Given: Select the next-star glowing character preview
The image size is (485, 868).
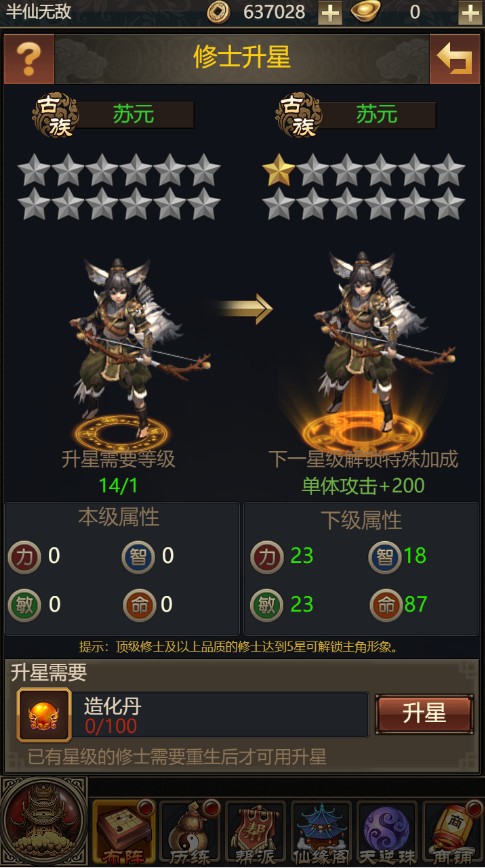Looking at the screenshot, I should pos(376,342).
